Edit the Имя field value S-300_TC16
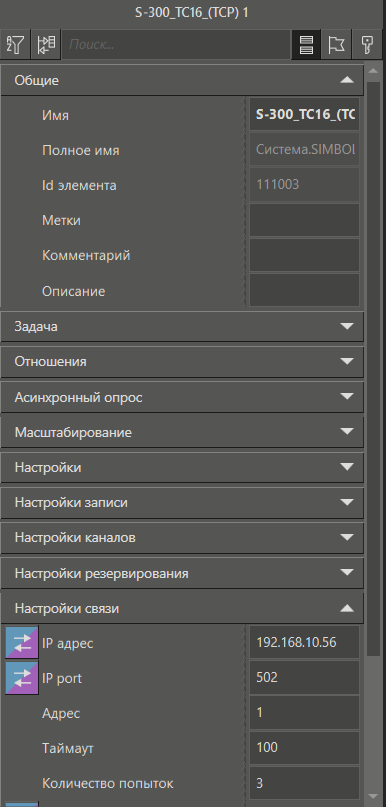The width and height of the screenshot is (386, 807). [304, 114]
